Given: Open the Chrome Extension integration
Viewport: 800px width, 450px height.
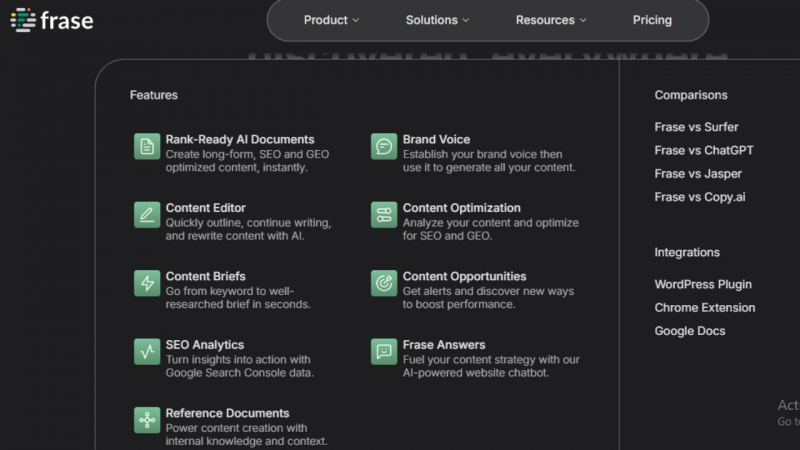Looking at the screenshot, I should [705, 308].
